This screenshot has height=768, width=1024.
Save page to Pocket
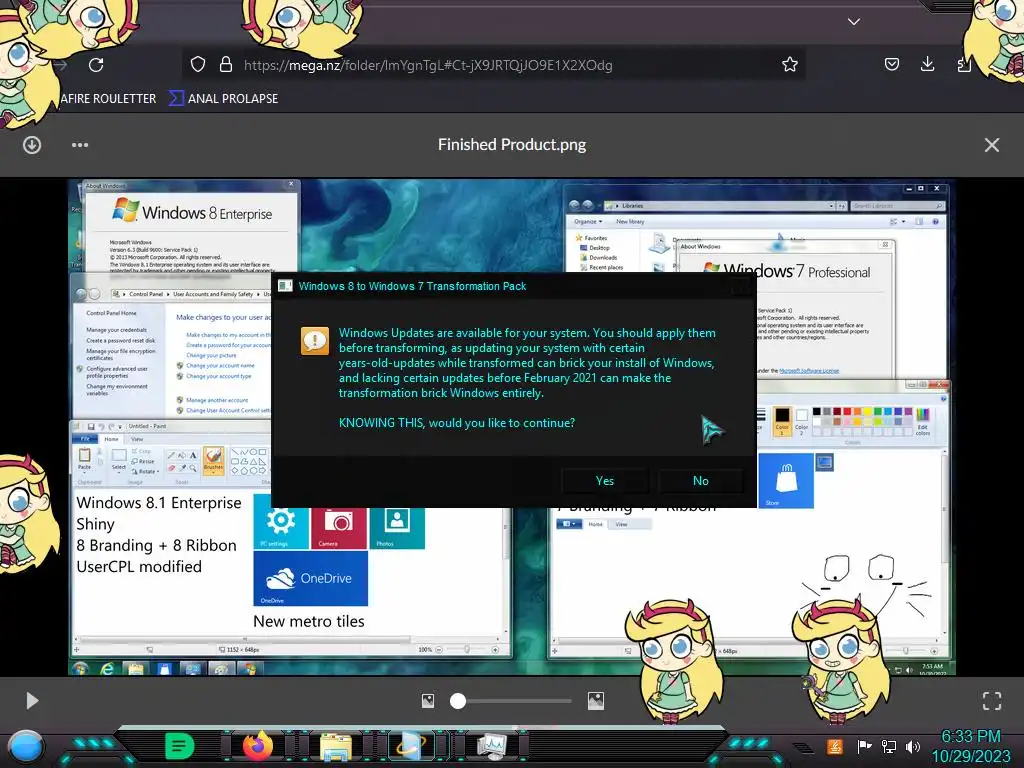coord(891,64)
